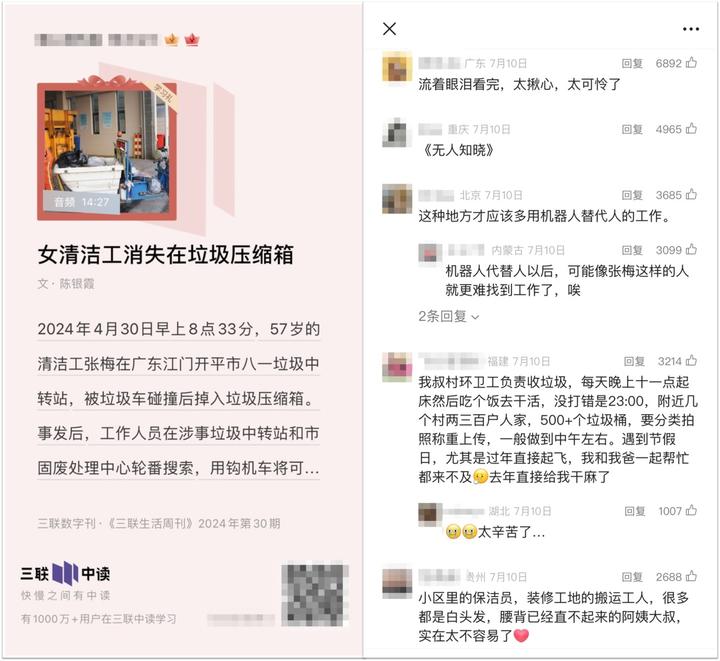Screen dimensions: 720x661
Task: Like the Guizhou comment with 2688 likes
Action: pos(692,576)
